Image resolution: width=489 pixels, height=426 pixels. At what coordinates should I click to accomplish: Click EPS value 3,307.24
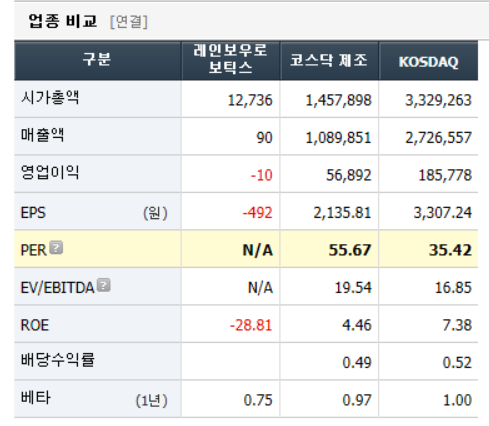pyautogui.click(x=443, y=212)
